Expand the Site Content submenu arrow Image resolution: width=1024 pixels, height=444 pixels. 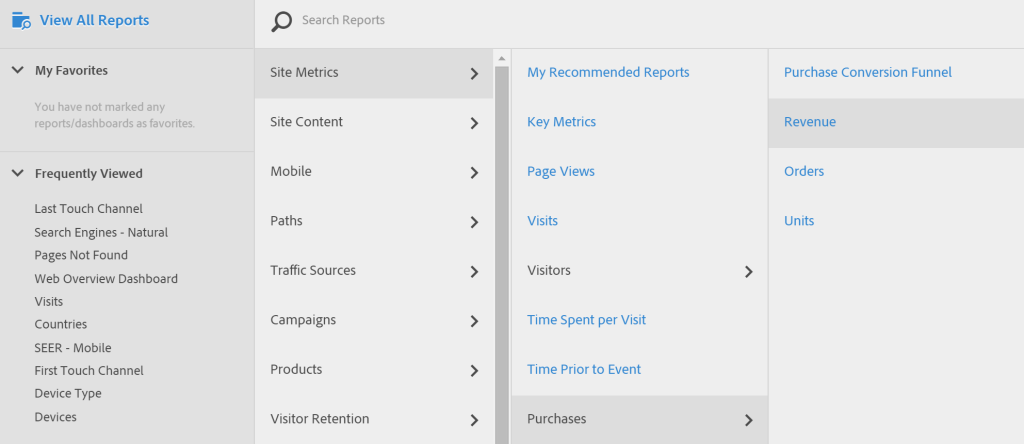pyautogui.click(x=474, y=123)
